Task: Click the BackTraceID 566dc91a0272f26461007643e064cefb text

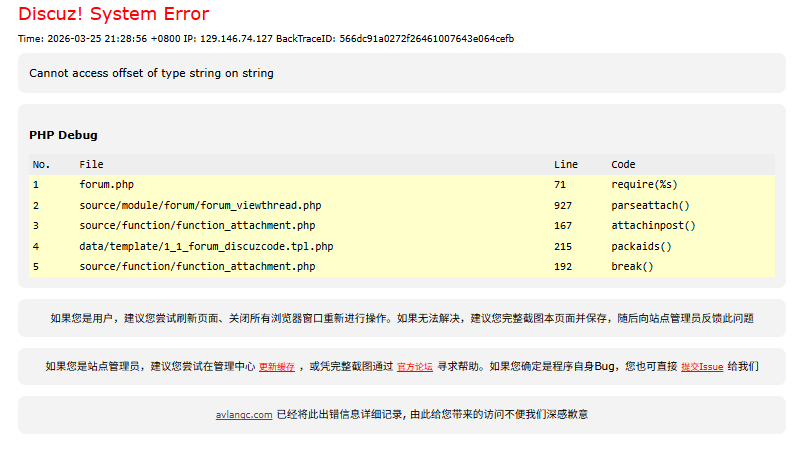Action: click(395, 39)
